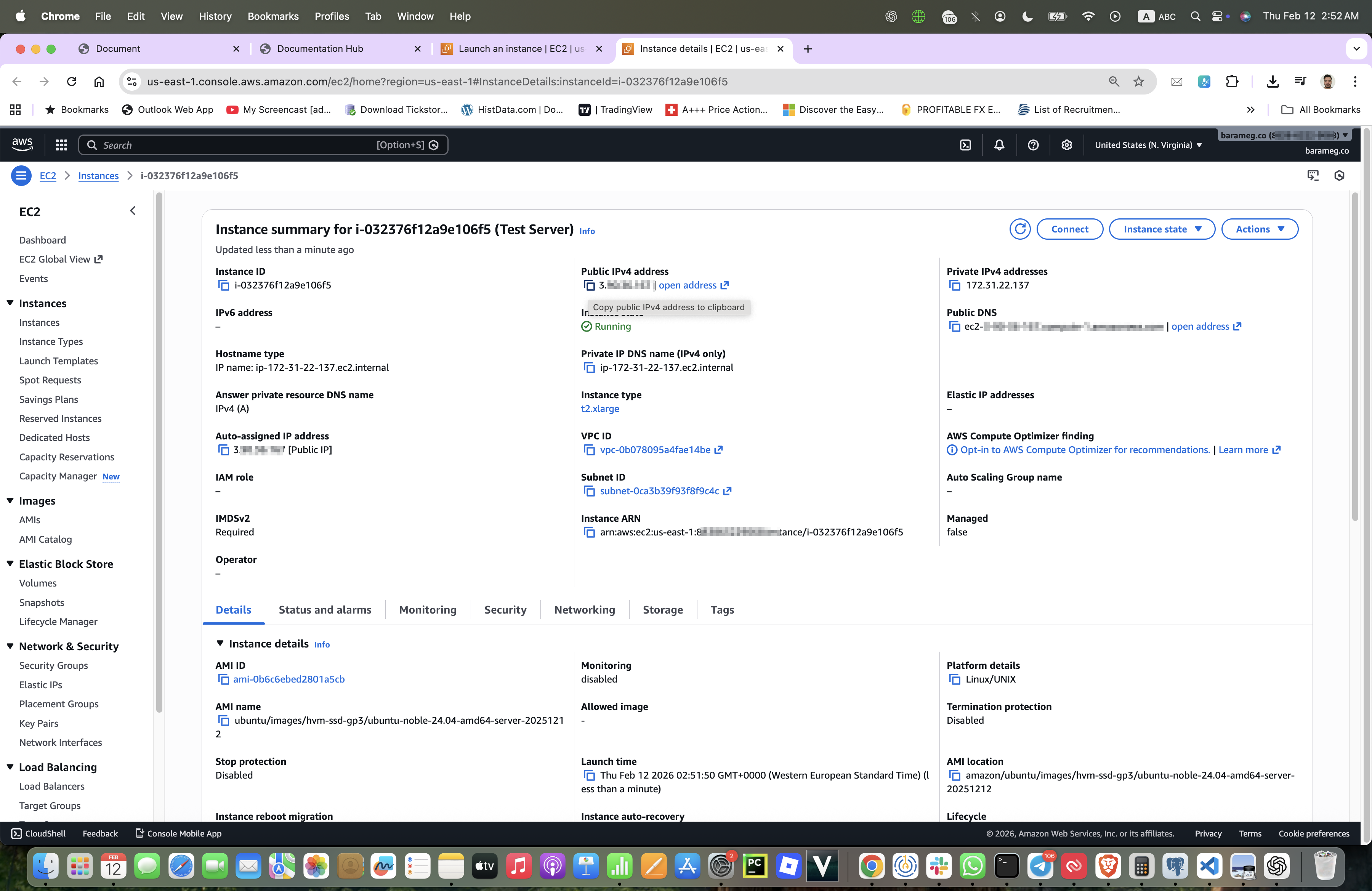1372x891 pixels.
Task: Copy the Instance ID to clipboard
Action: click(x=224, y=285)
